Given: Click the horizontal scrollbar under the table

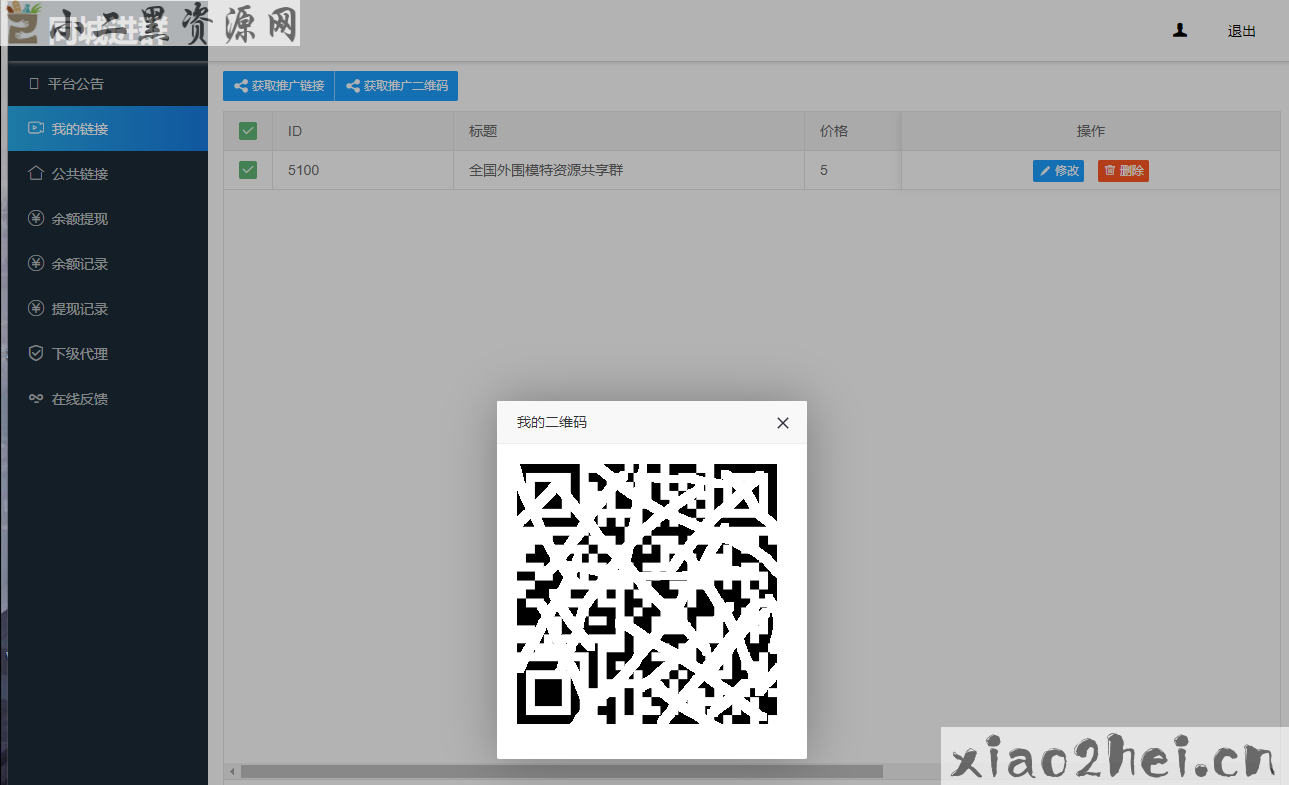Looking at the screenshot, I should click(x=562, y=772).
